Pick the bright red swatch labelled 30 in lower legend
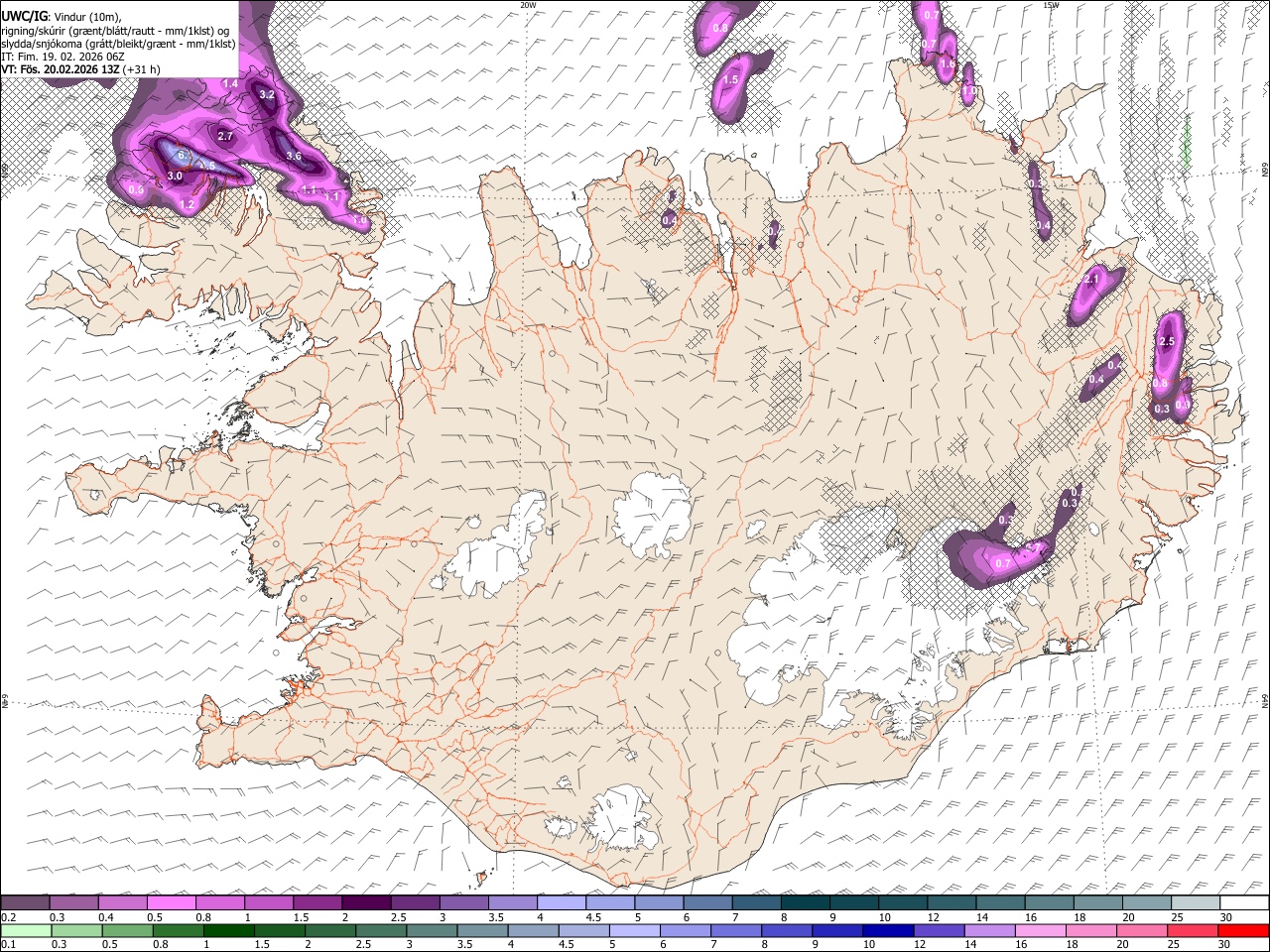The image size is (1270, 952). [x=1243, y=930]
